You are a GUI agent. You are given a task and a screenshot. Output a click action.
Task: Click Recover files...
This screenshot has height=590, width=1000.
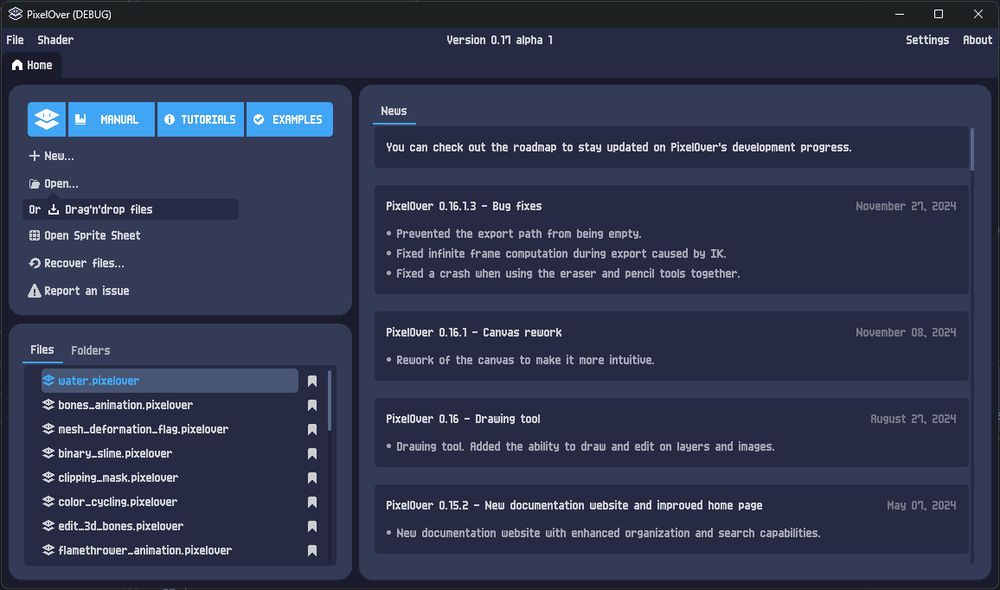point(77,263)
